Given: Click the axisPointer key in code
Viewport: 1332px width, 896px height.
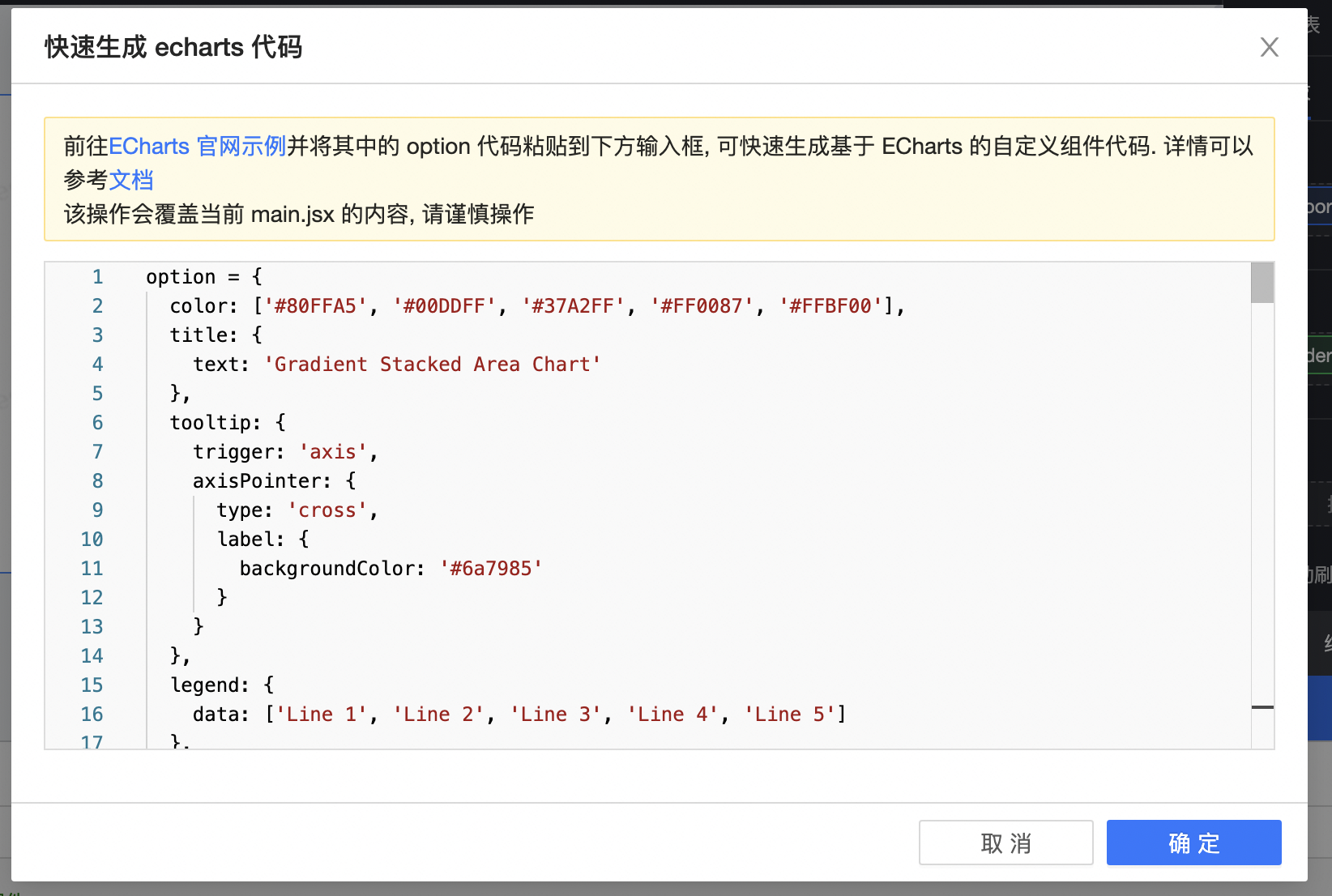Looking at the screenshot, I should pyautogui.click(x=257, y=481).
